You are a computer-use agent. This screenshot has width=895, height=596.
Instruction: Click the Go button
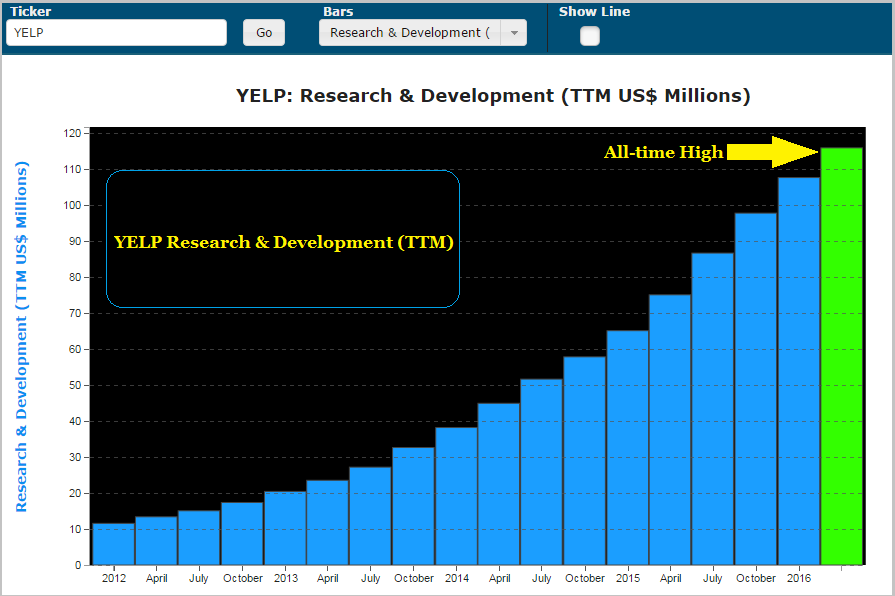(264, 33)
